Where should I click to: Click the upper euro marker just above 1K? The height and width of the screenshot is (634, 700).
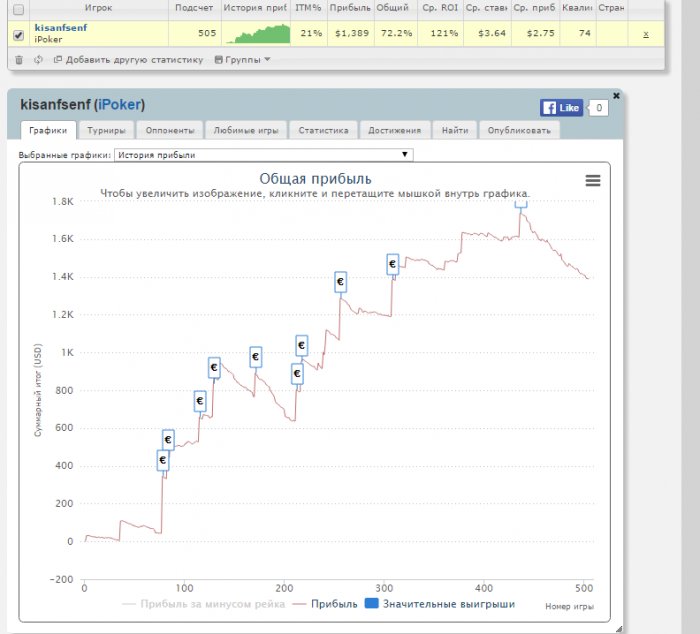[x=302, y=345]
